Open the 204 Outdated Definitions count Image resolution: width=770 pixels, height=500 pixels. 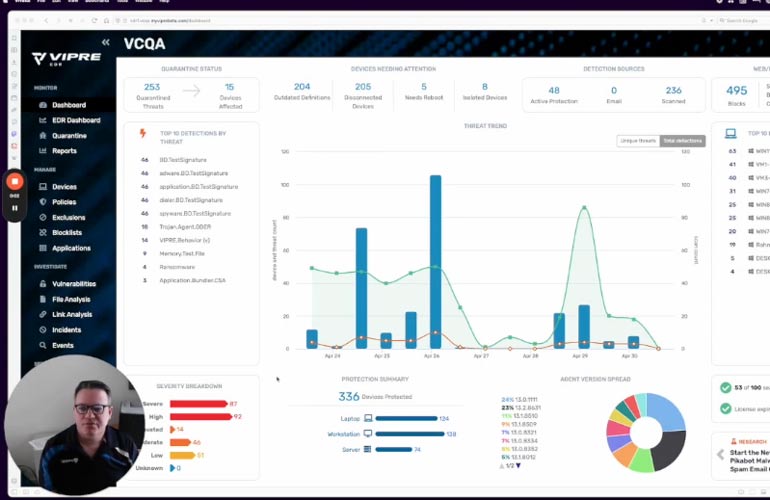(x=302, y=86)
